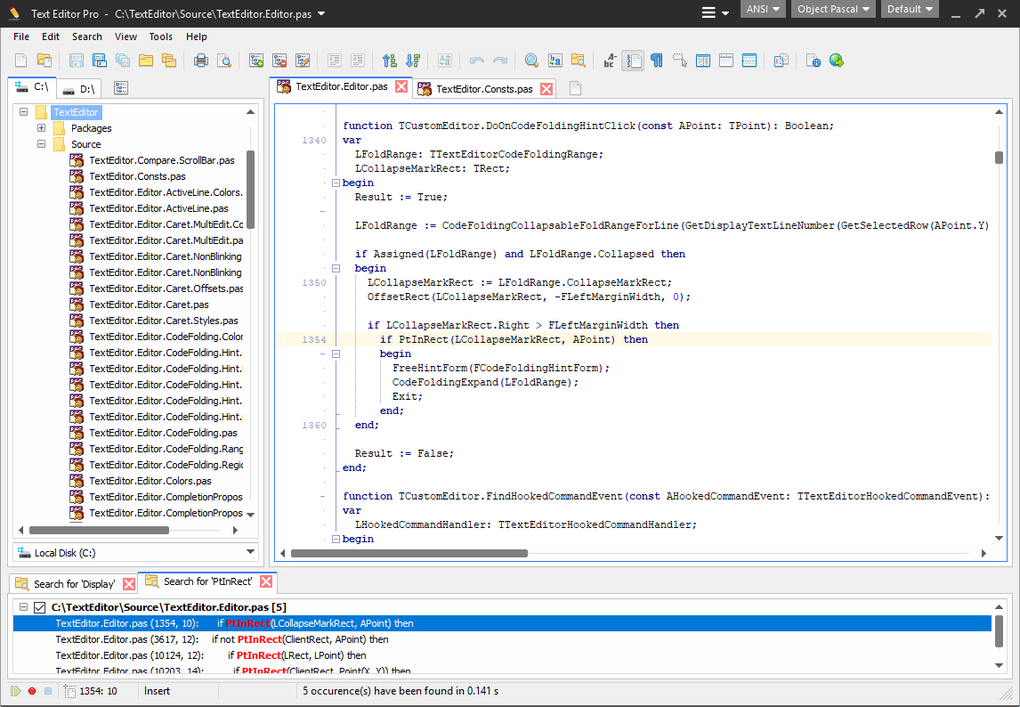1020x707 pixels.
Task: Switch to the D:\ drive tab
Action: click(81, 88)
